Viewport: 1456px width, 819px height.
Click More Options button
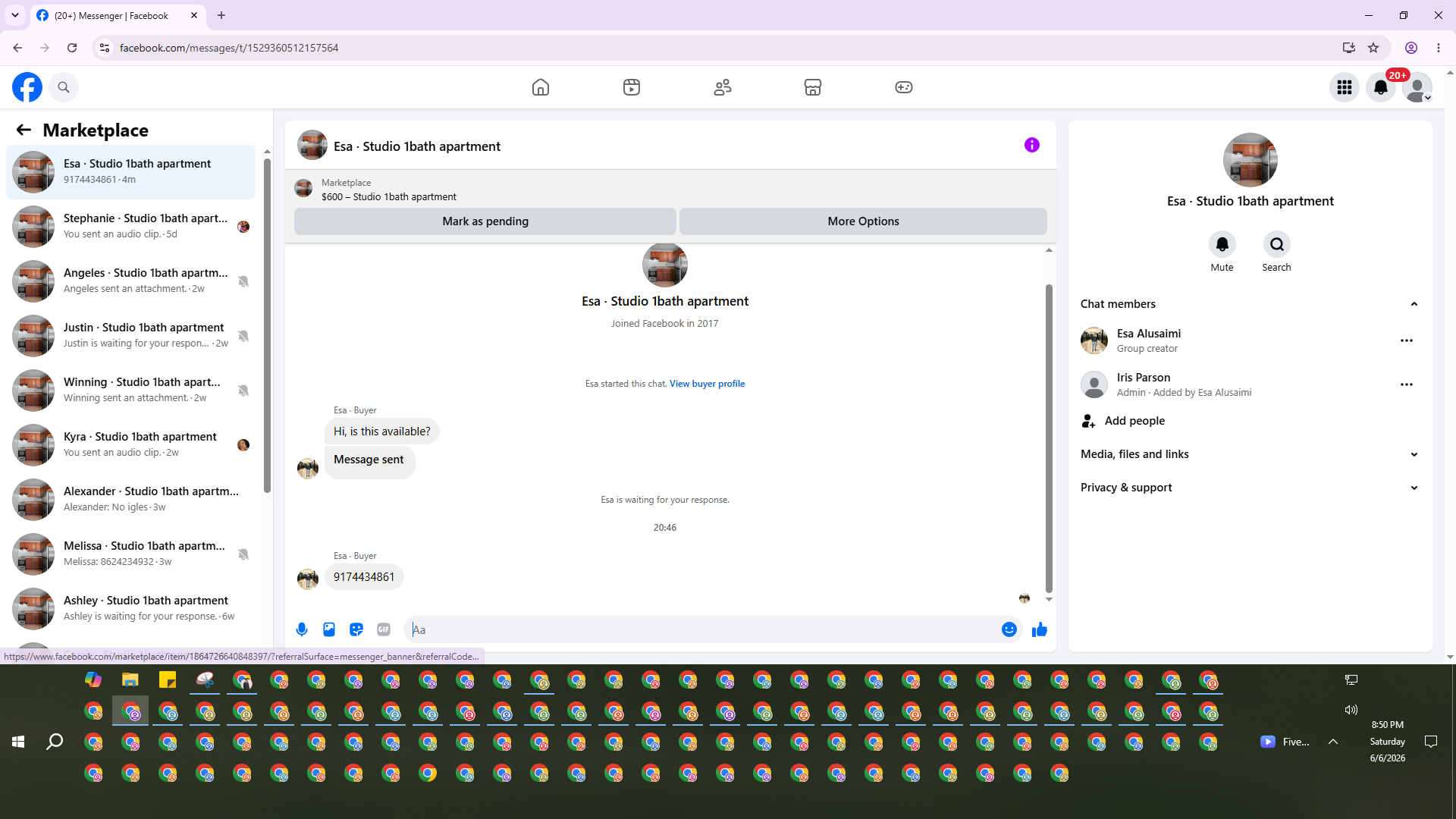tap(863, 221)
